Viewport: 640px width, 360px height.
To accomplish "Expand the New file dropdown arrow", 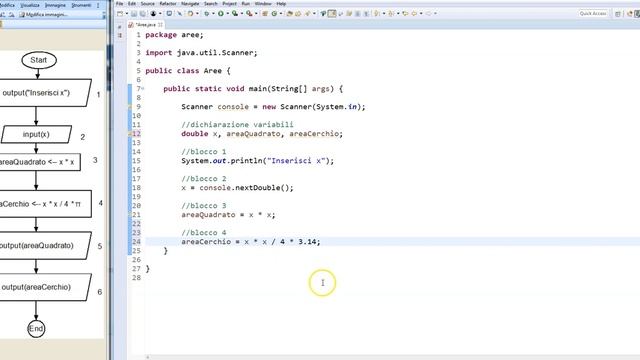I will click(127, 13).
